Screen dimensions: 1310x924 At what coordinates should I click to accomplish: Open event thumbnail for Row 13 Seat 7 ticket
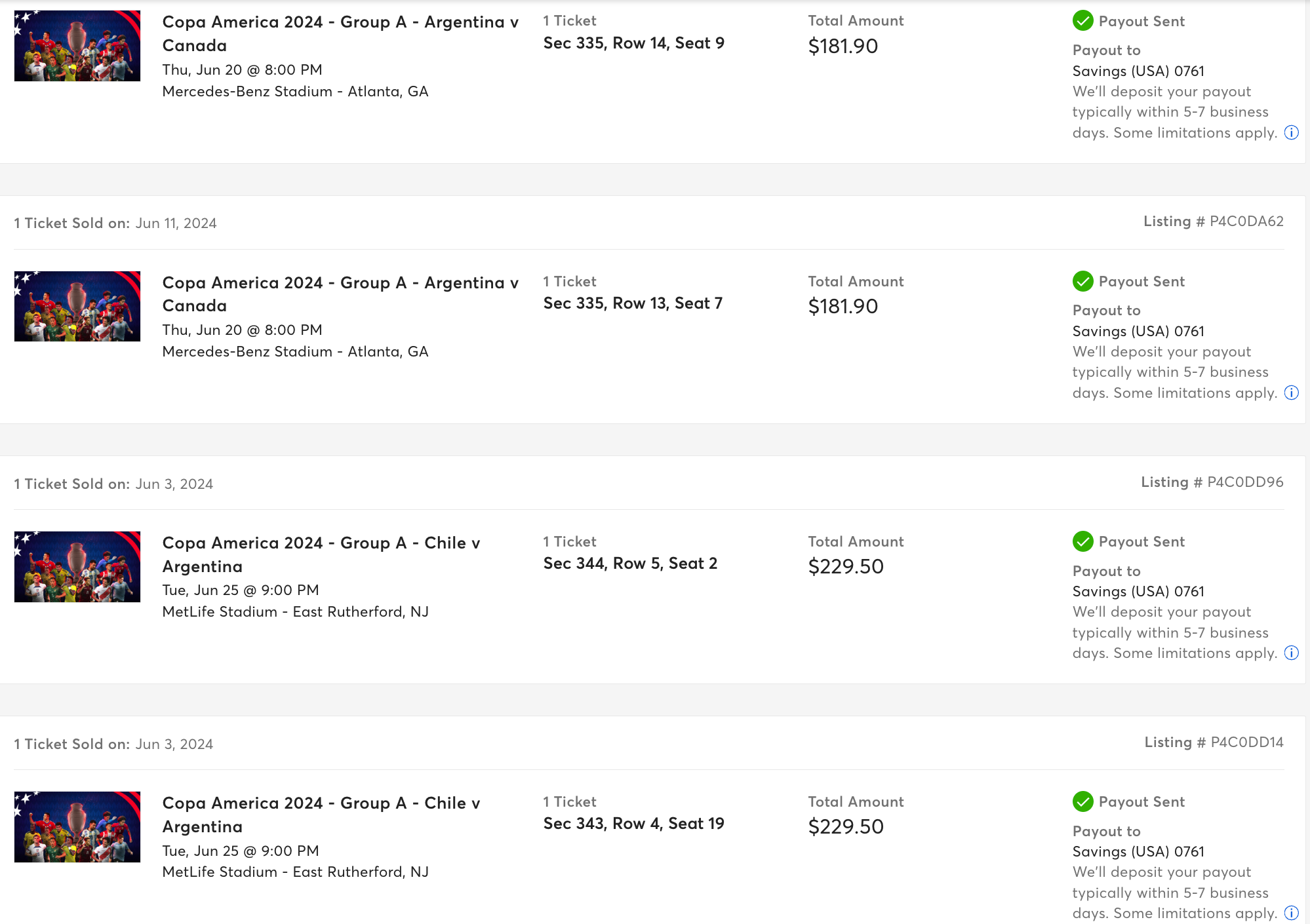pos(77,306)
